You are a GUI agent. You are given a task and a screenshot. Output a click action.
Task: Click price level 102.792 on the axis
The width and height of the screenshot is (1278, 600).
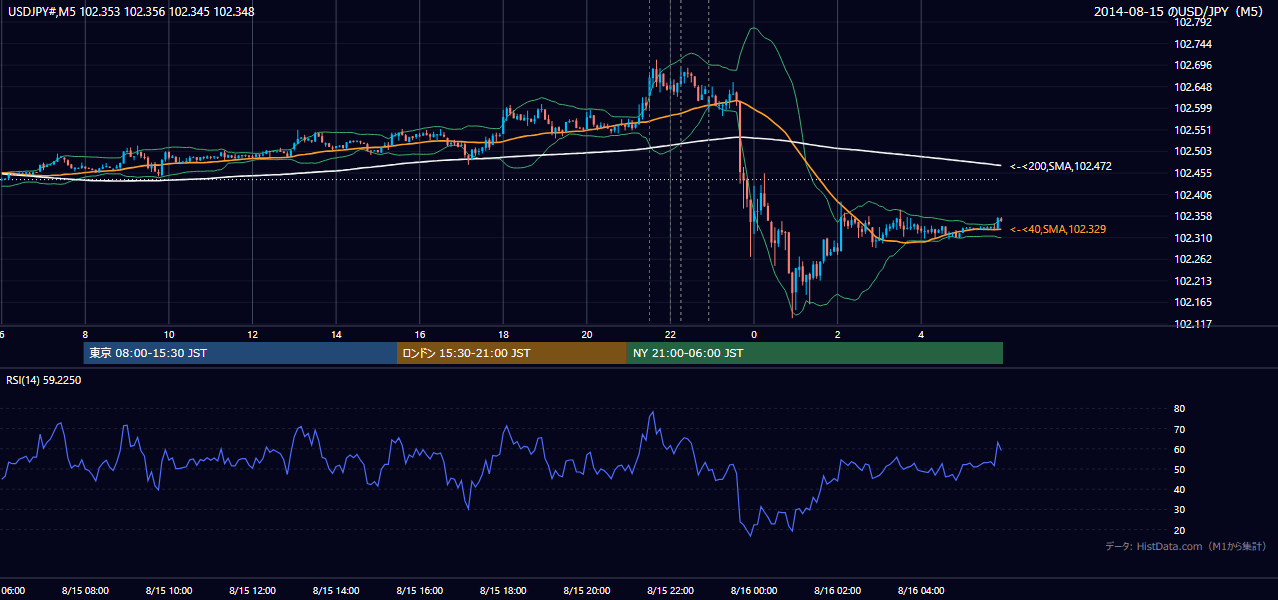coord(1193,23)
